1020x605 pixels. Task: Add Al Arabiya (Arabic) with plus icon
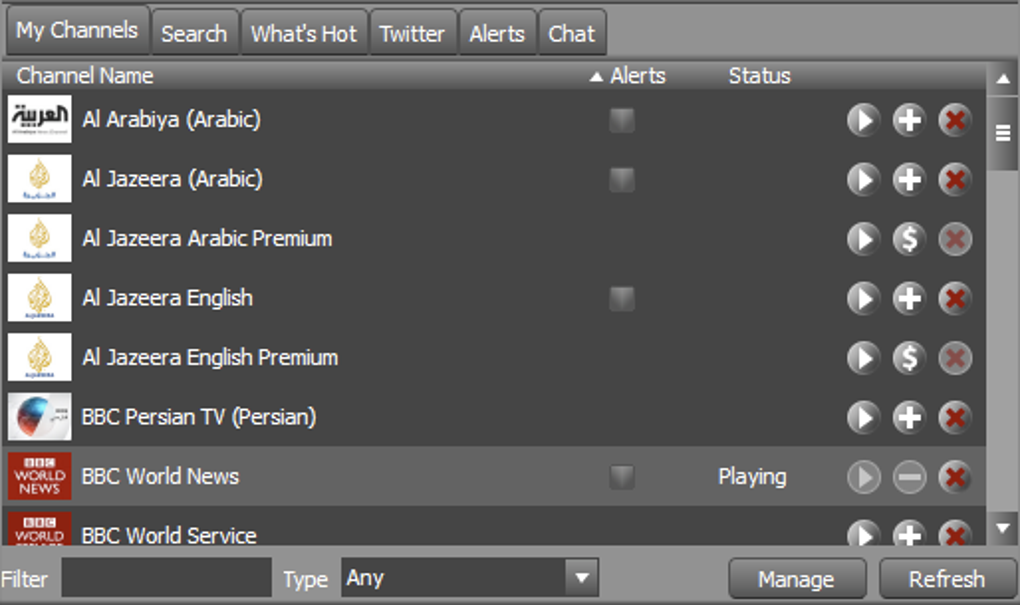tap(909, 120)
